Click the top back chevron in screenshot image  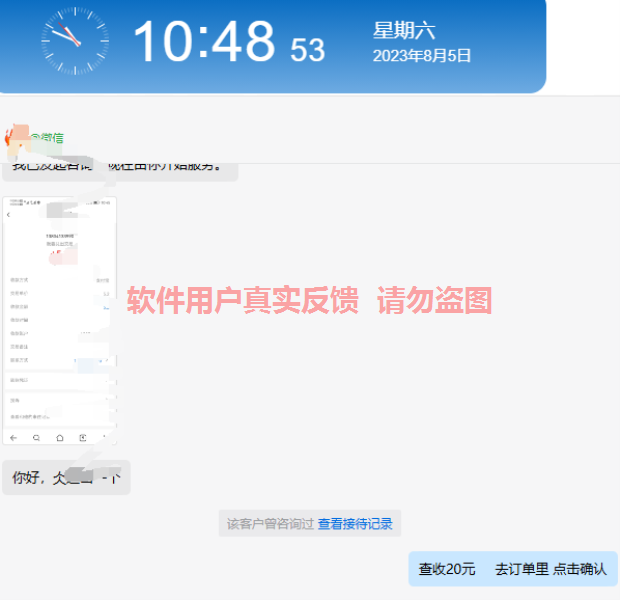pos(9,214)
